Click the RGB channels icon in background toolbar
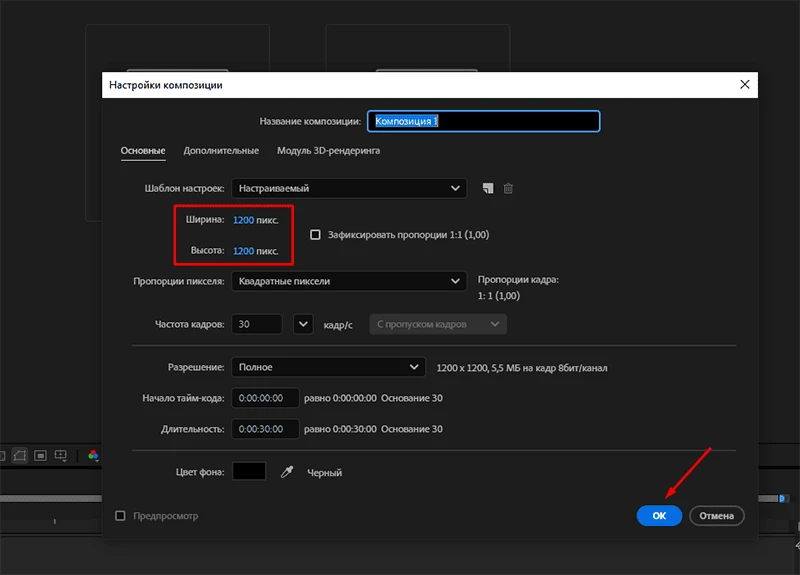The width and height of the screenshot is (800, 575). (93, 455)
